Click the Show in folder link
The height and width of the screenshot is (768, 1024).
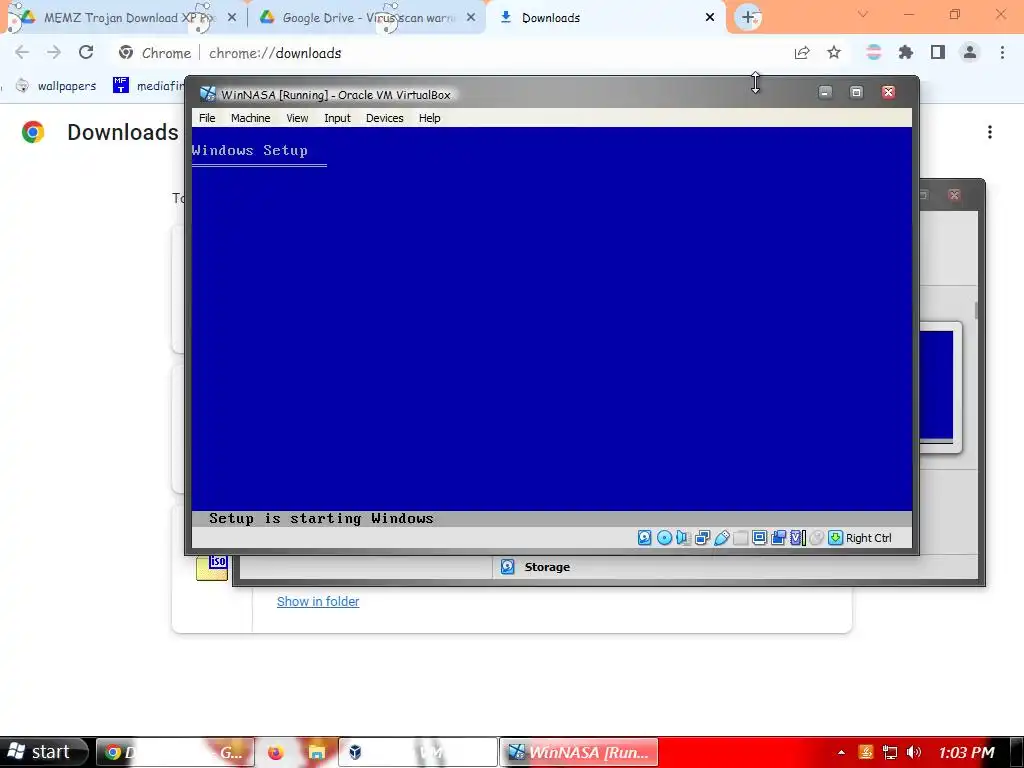coord(318,601)
